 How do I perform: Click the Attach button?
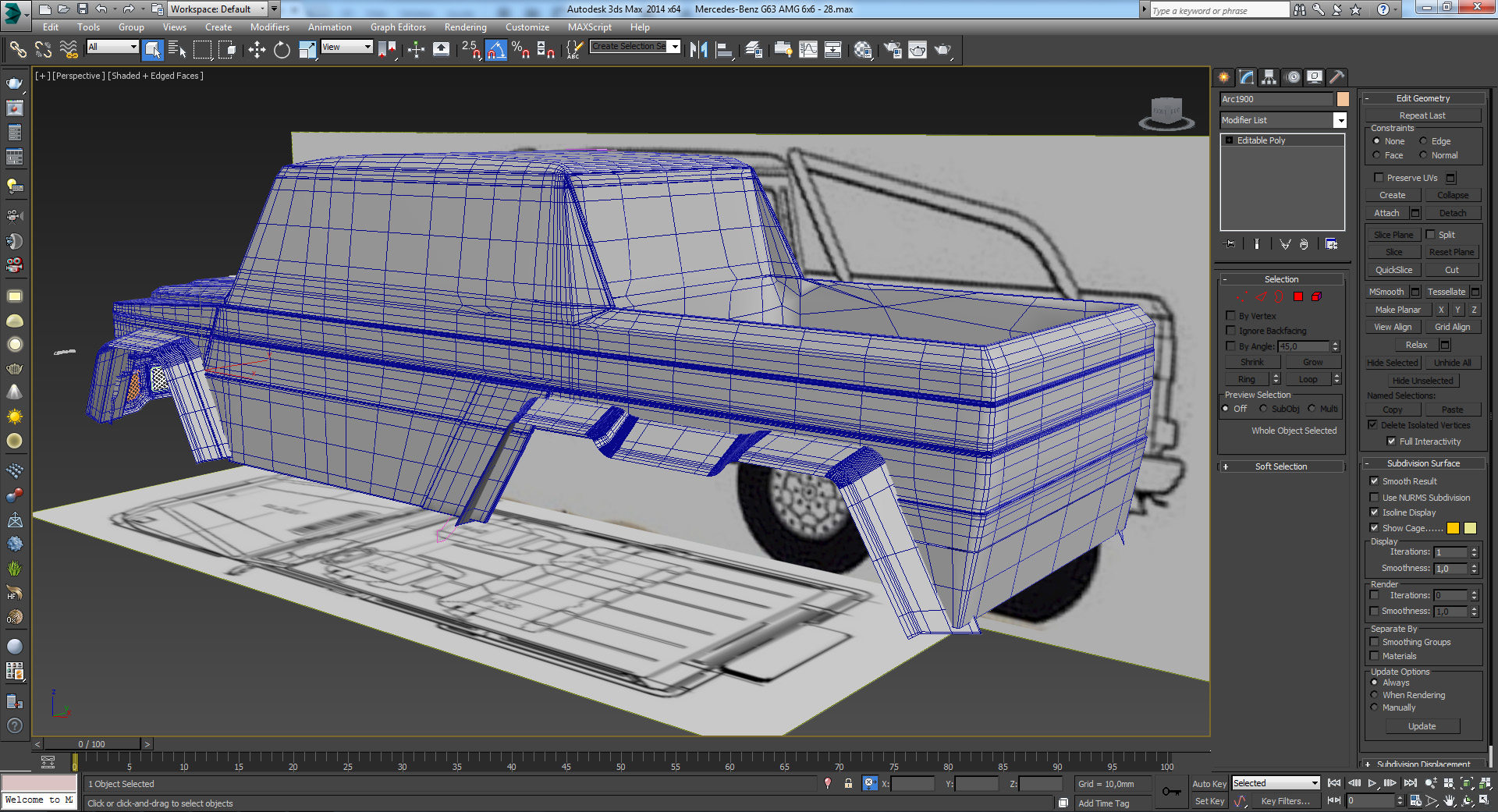(1386, 213)
